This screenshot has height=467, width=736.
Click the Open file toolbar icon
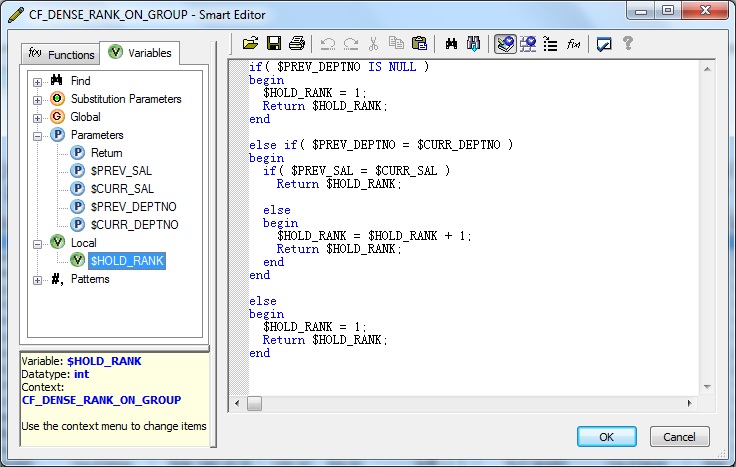250,44
